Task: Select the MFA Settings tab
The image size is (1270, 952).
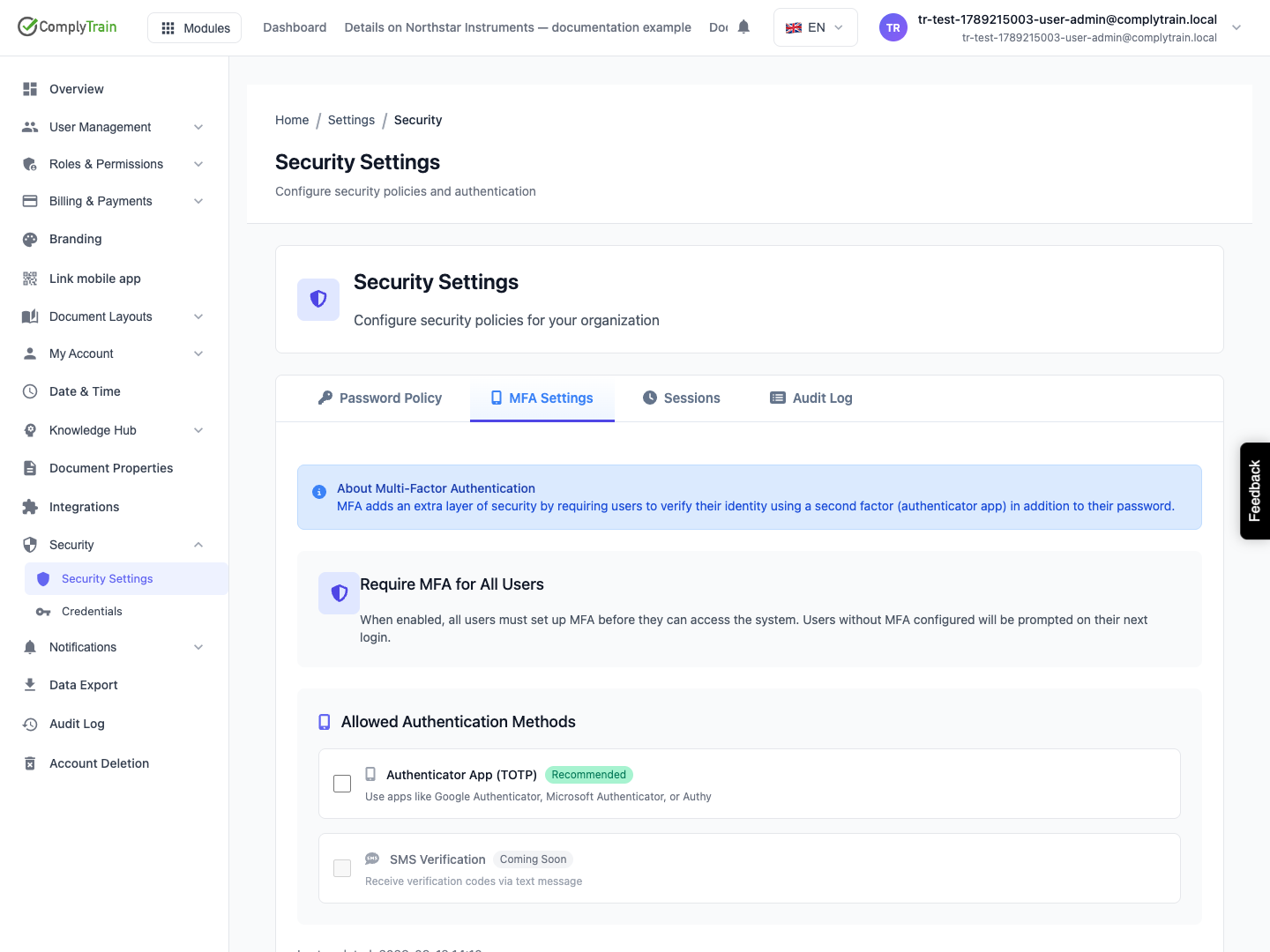Action: (542, 398)
